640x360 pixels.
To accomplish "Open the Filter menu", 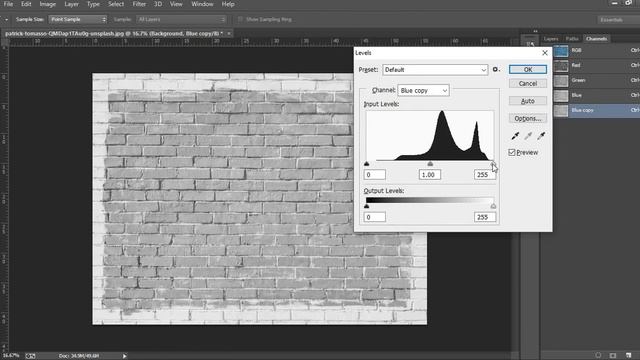I will click(139, 4).
